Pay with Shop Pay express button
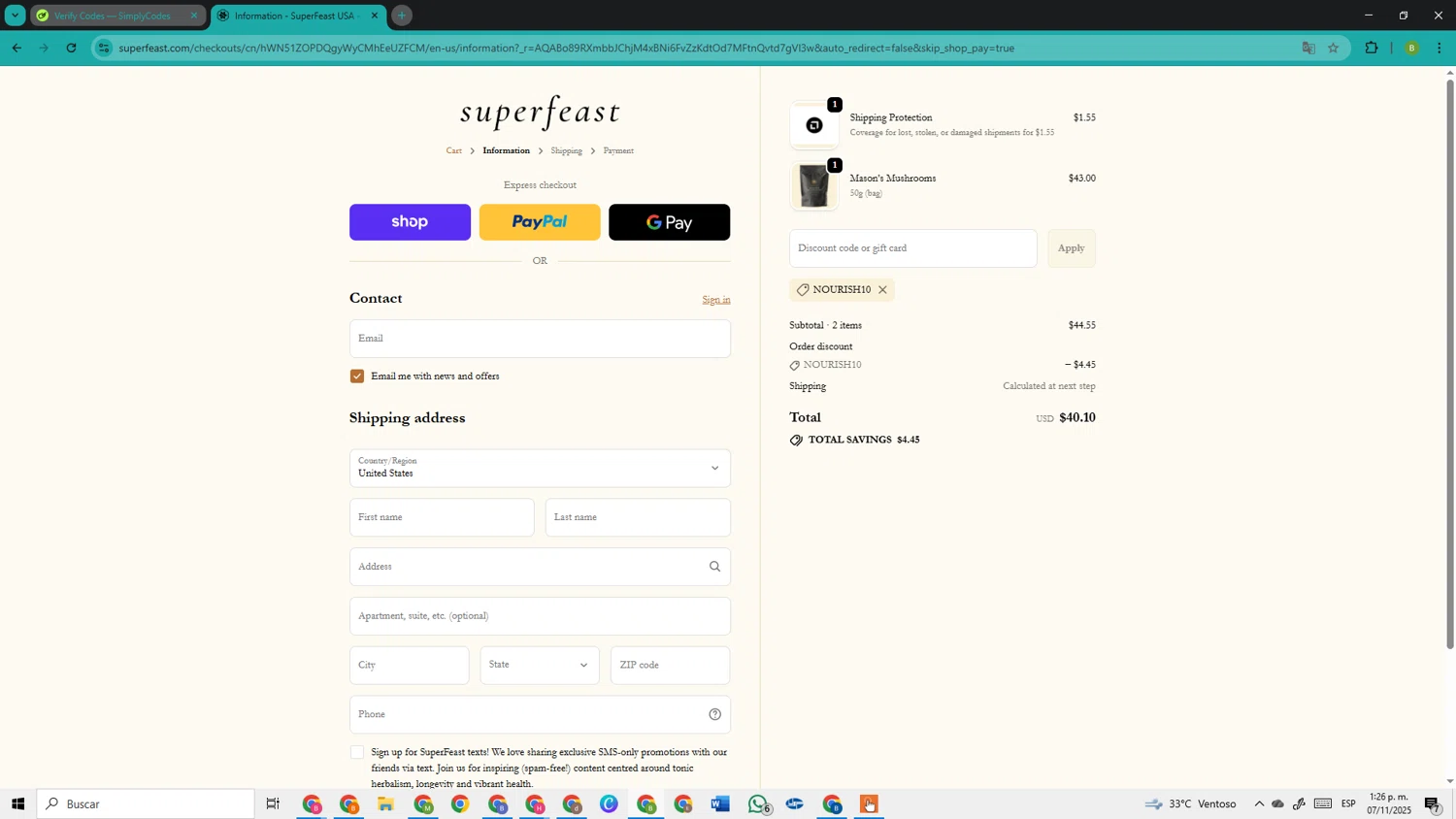This screenshot has width=1456, height=819. point(410,222)
